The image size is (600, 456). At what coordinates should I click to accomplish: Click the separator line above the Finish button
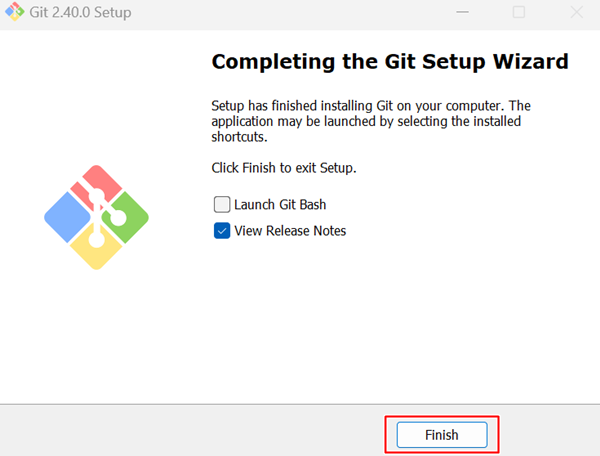300,404
